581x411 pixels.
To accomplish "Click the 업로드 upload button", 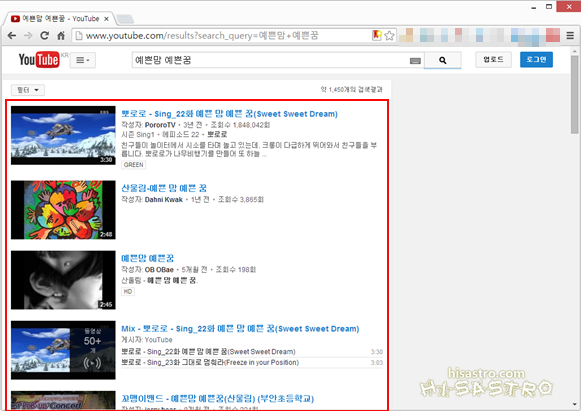I will [493, 59].
